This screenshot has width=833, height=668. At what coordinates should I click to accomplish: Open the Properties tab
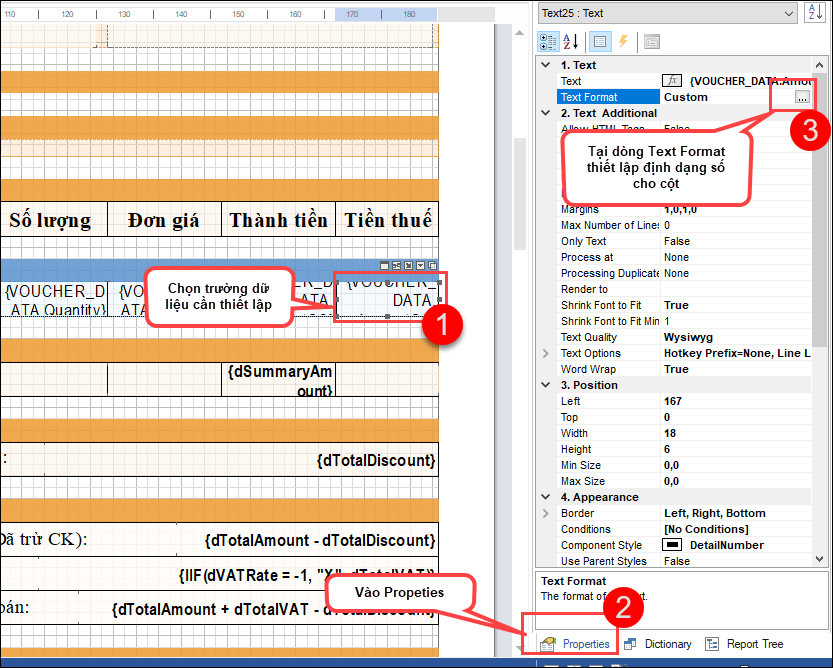click(x=576, y=644)
